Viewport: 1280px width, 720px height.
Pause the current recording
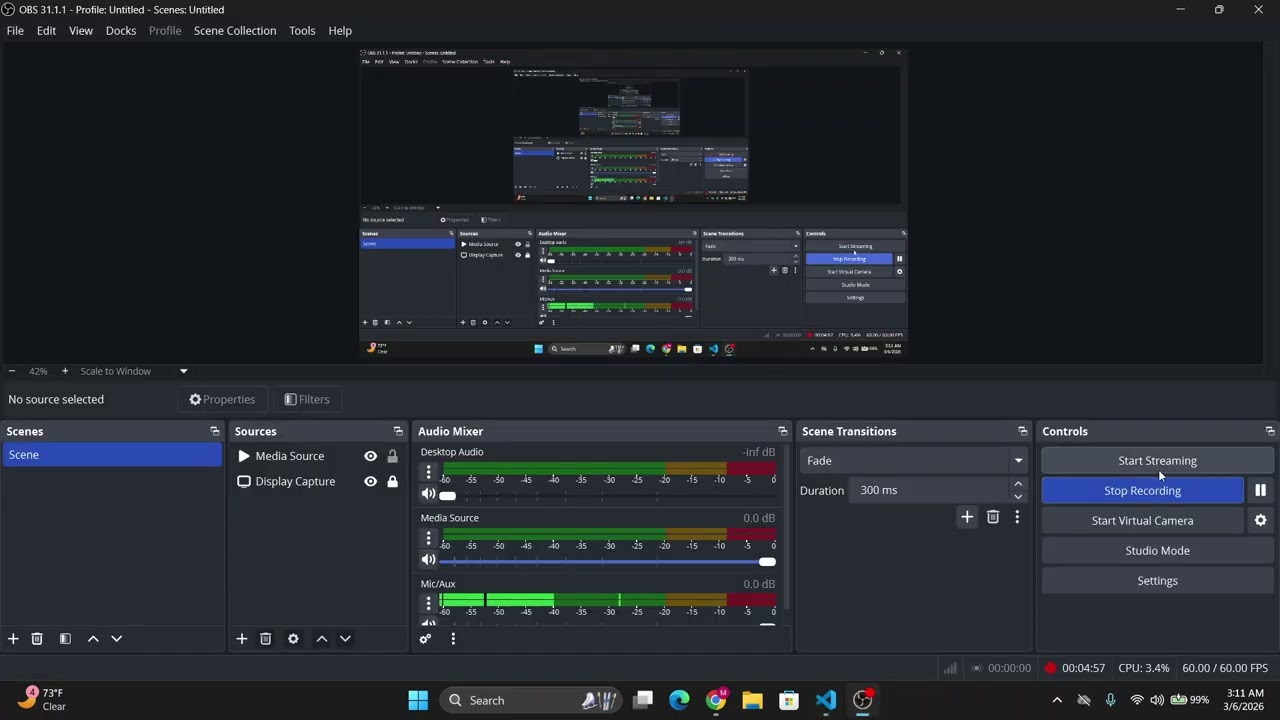click(1260, 491)
